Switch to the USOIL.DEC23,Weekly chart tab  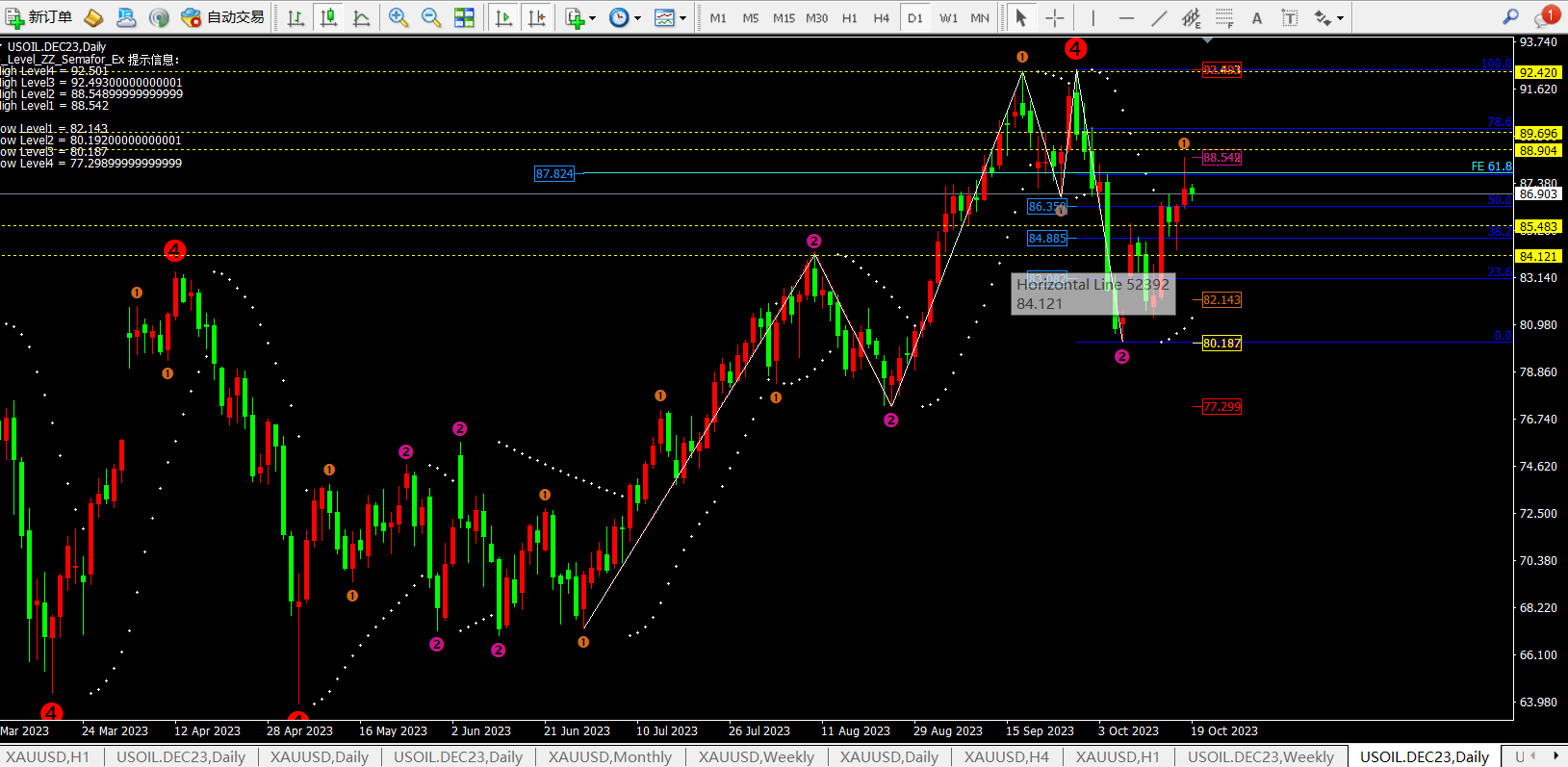pyautogui.click(x=1261, y=756)
